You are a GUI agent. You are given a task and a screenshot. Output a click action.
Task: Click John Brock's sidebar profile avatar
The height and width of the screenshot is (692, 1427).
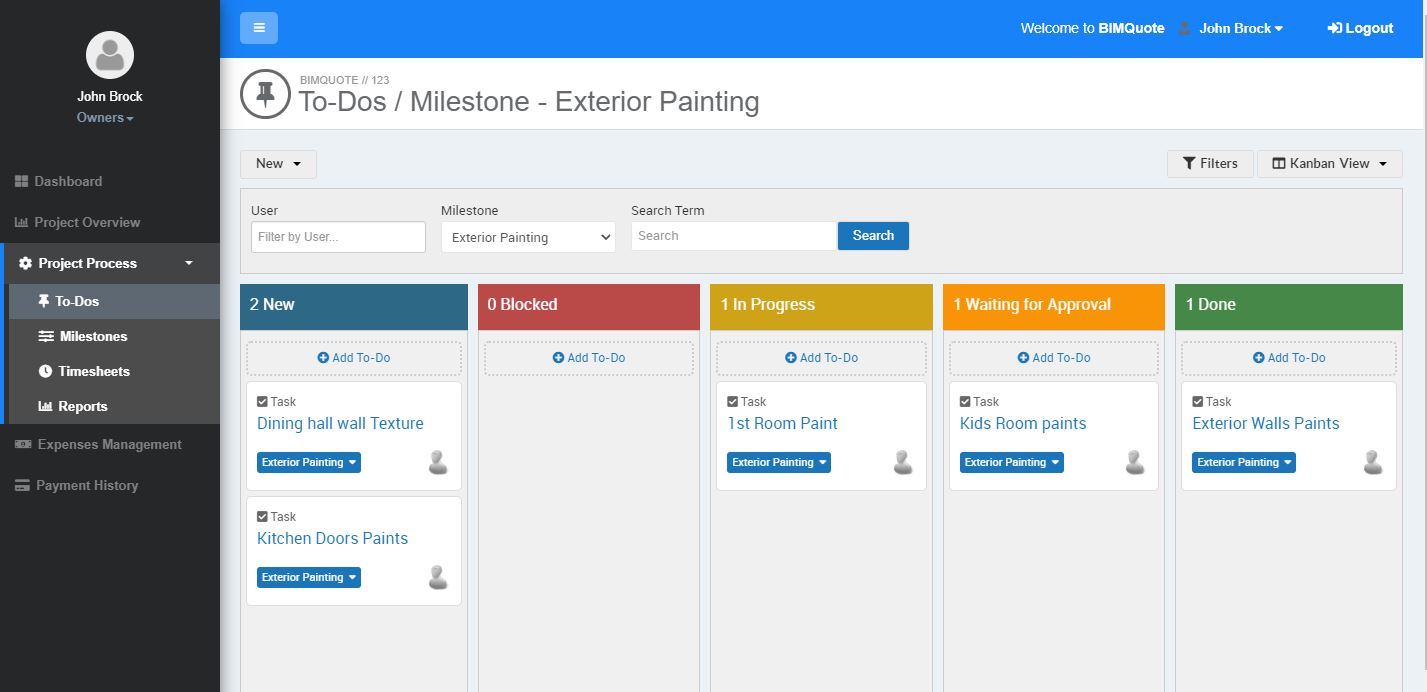tap(110, 54)
